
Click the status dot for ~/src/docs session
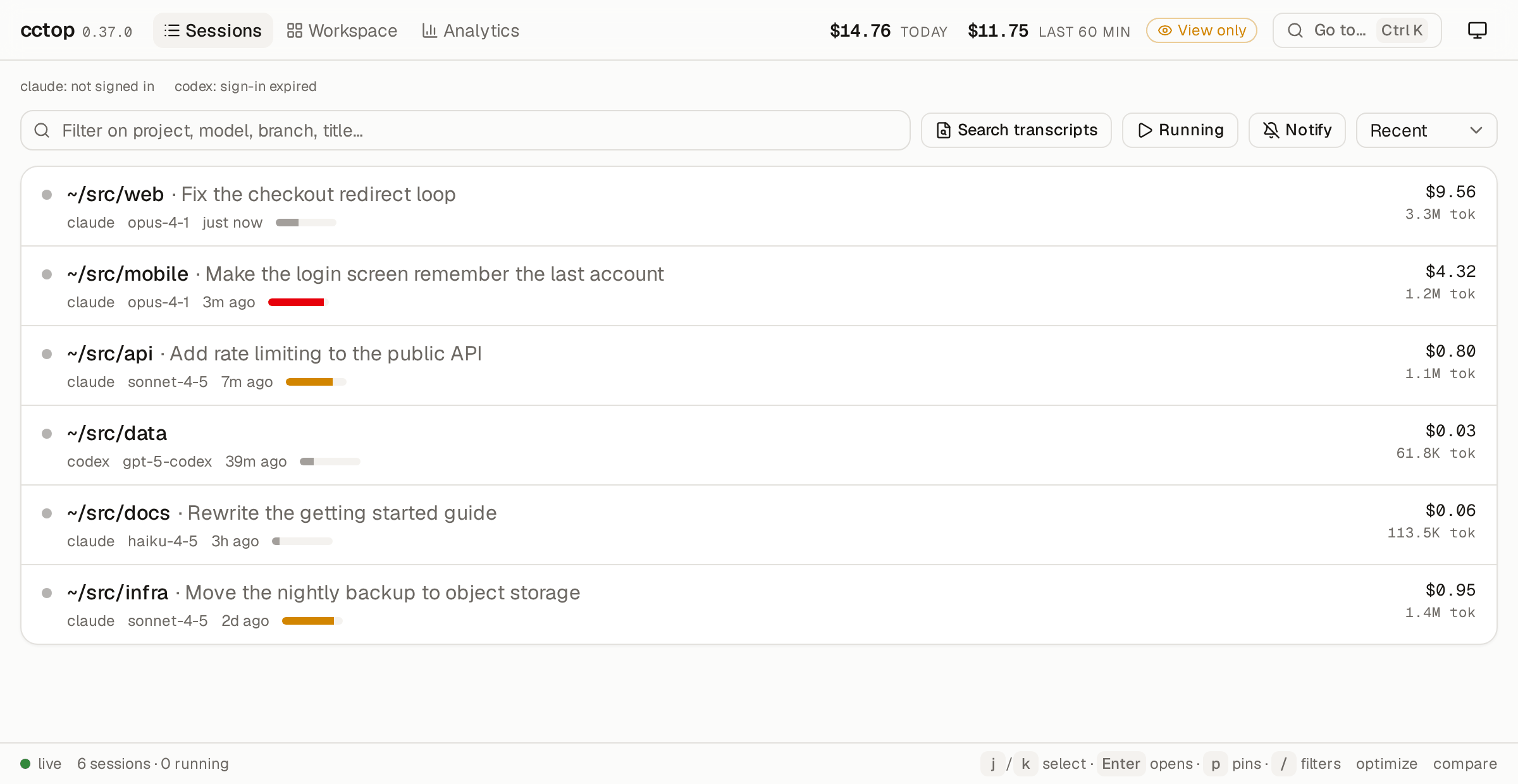coord(47,513)
